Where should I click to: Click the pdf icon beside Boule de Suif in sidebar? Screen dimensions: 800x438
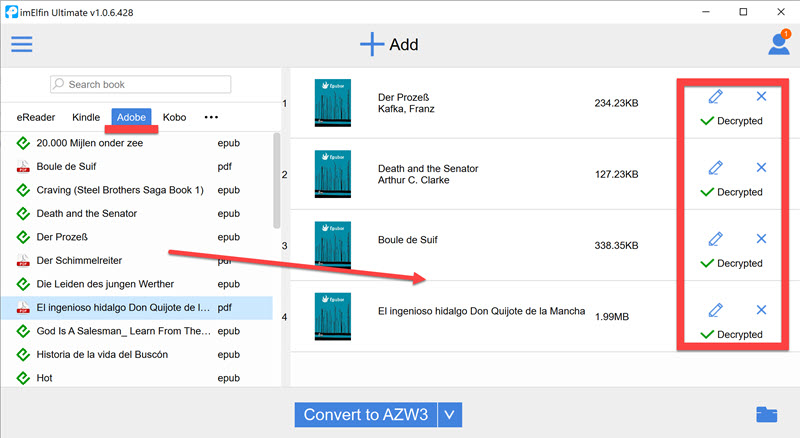(23, 166)
